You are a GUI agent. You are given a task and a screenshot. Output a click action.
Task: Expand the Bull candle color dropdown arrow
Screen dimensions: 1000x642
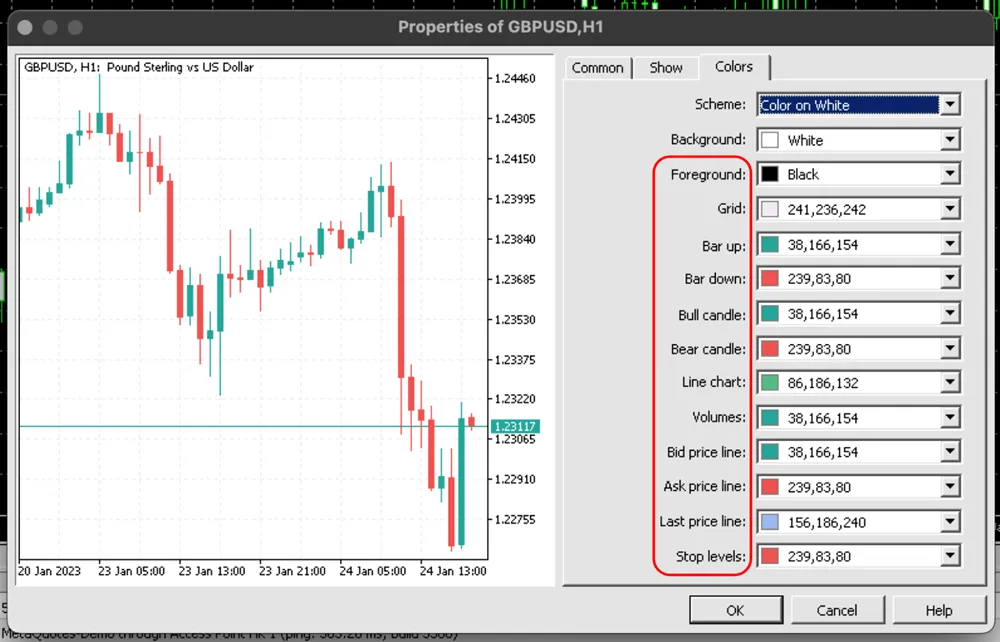(x=950, y=313)
